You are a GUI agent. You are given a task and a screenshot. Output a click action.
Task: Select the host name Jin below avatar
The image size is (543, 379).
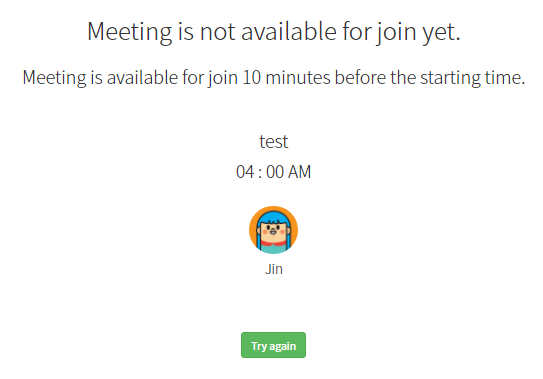coord(274,269)
